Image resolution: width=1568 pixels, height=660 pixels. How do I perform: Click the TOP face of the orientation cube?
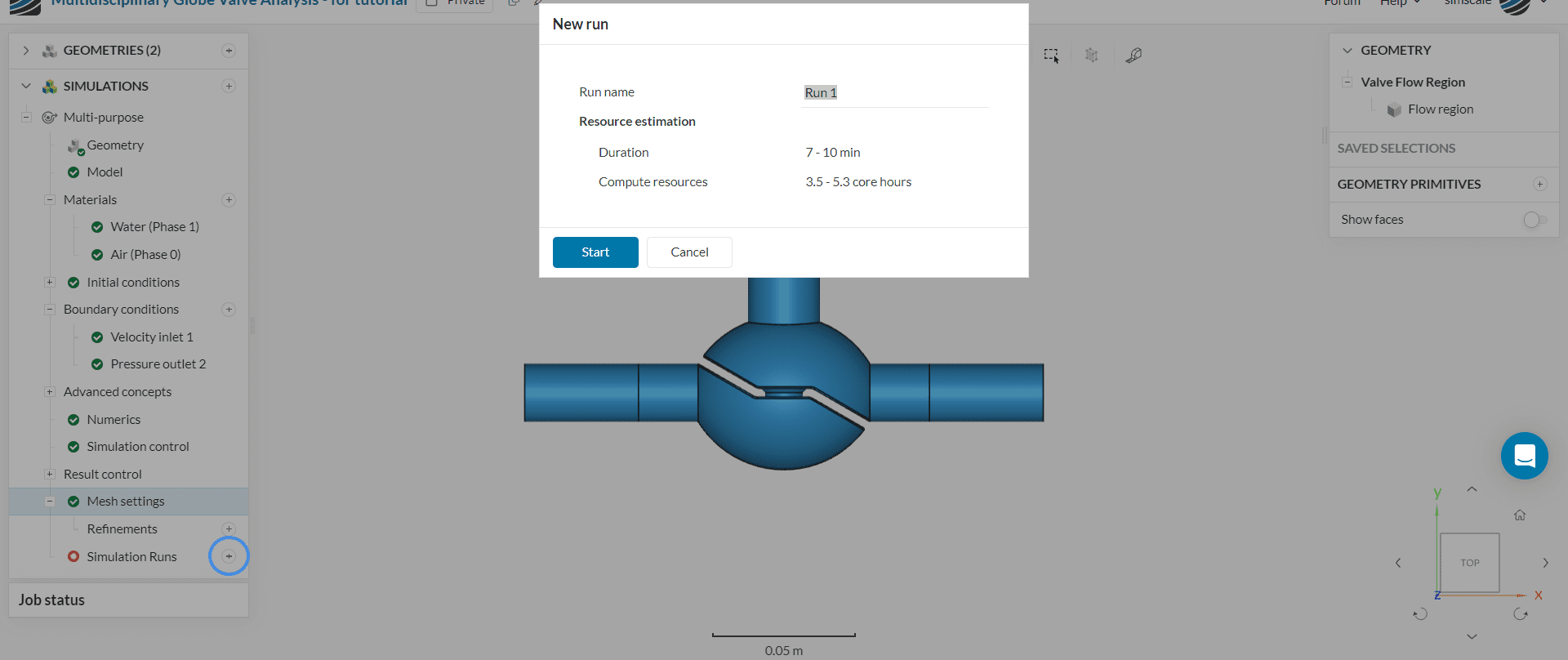1469,563
